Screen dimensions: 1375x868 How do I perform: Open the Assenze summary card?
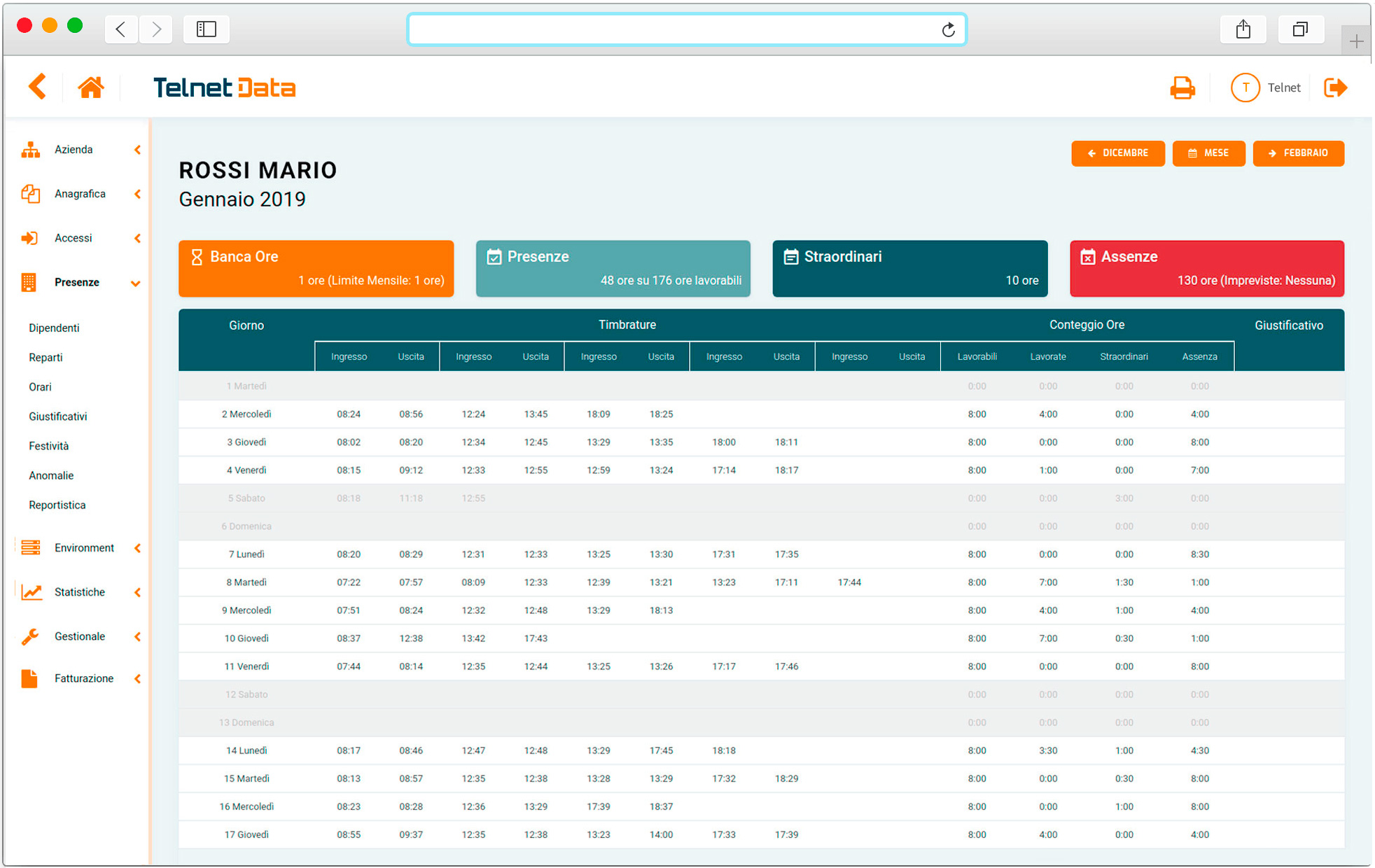pos(1207,269)
